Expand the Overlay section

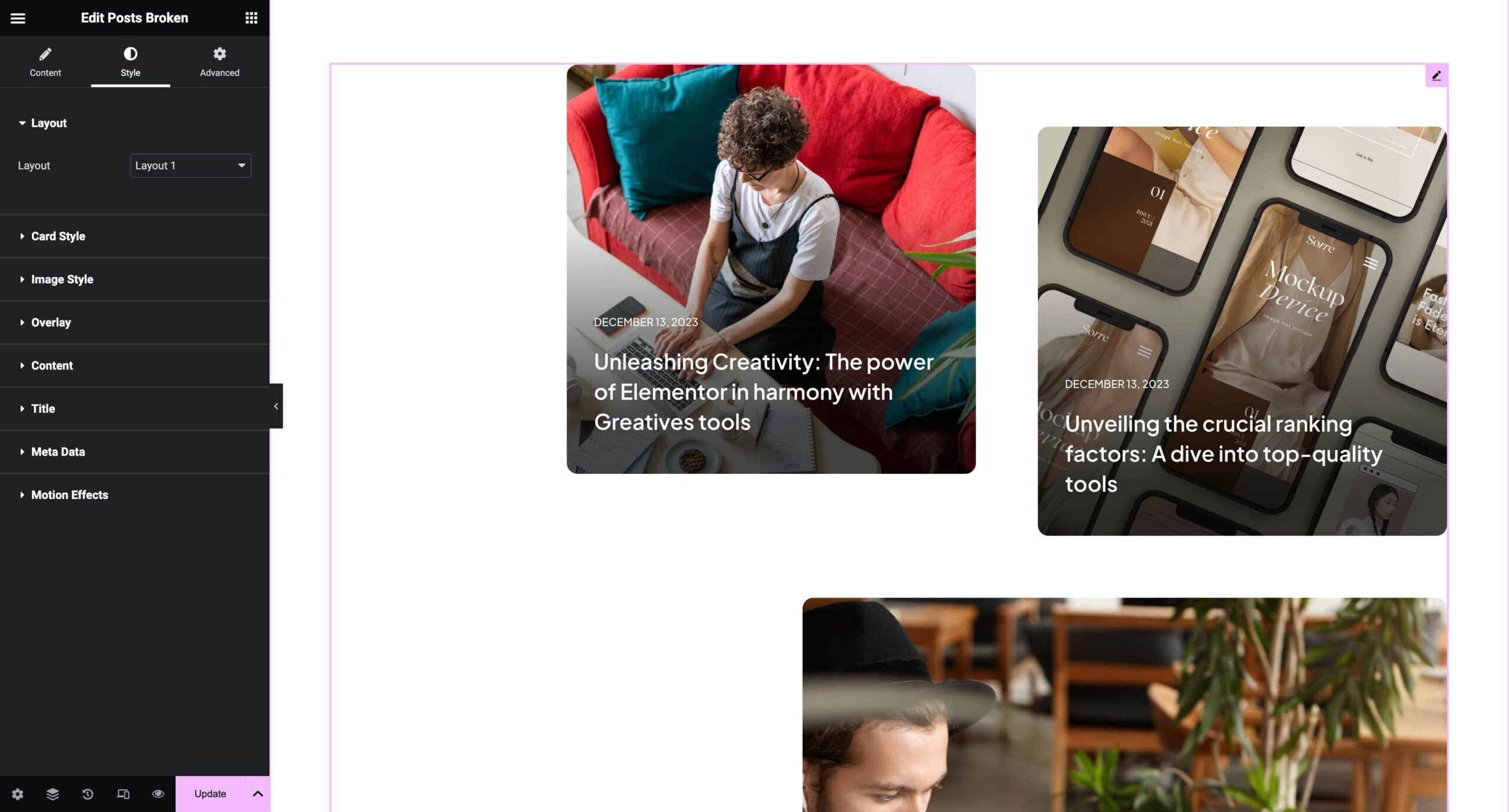134,322
